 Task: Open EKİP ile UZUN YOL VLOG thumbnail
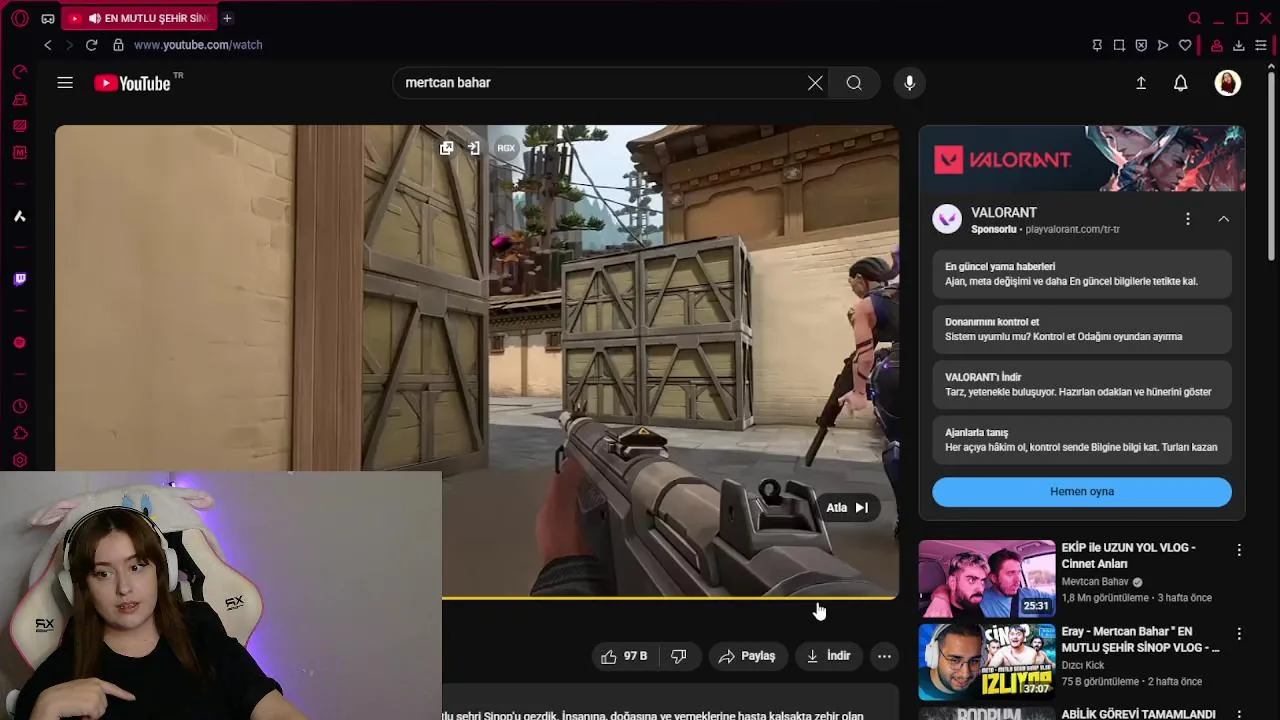tap(987, 578)
